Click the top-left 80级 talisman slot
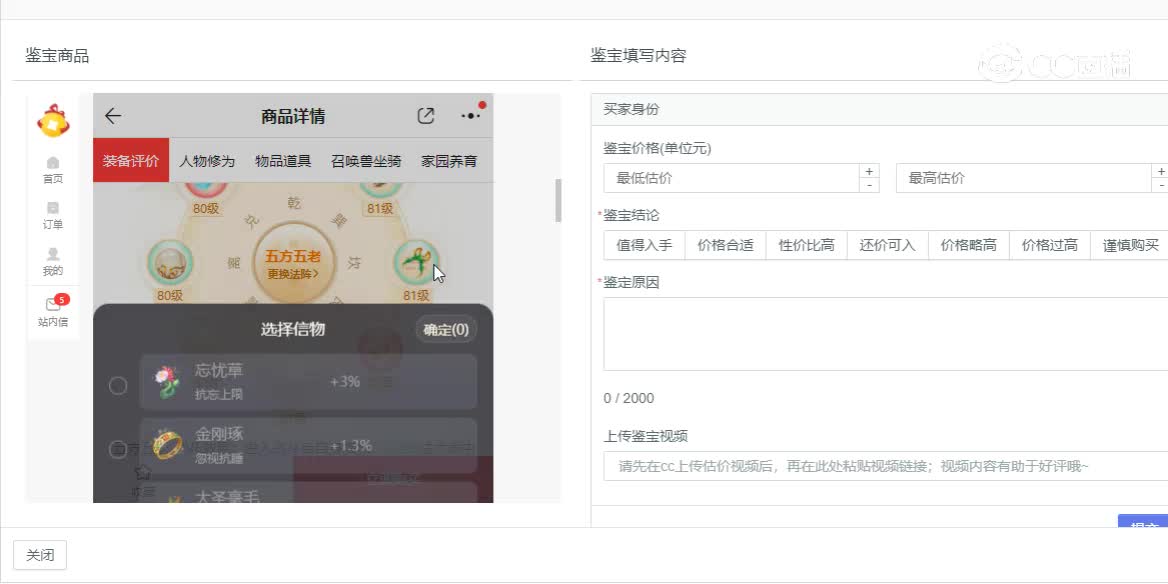Viewport: 1168px width, 584px height. click(x=206, y=191)
